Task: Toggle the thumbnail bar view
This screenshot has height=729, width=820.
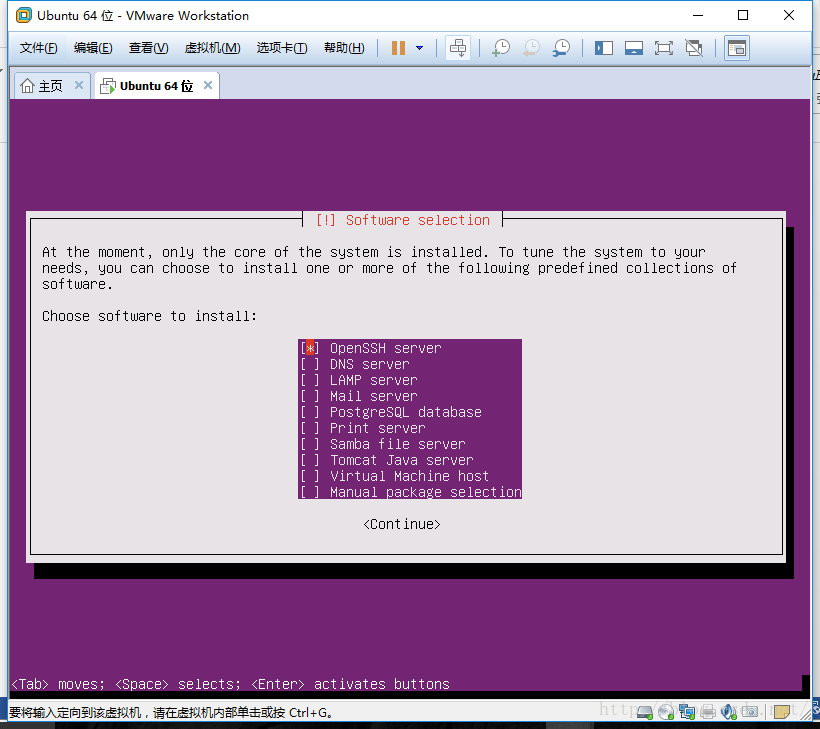Action: (634, 48)
